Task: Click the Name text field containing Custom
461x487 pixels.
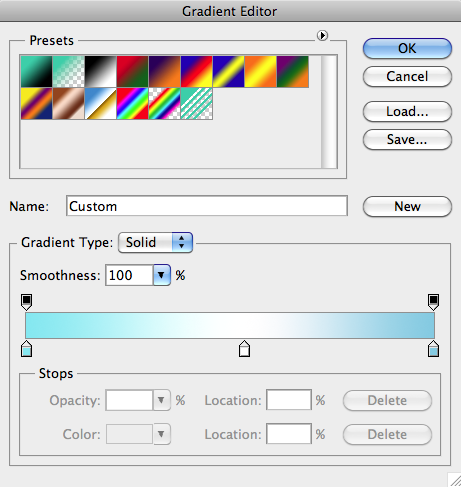Action: point(207,206)
